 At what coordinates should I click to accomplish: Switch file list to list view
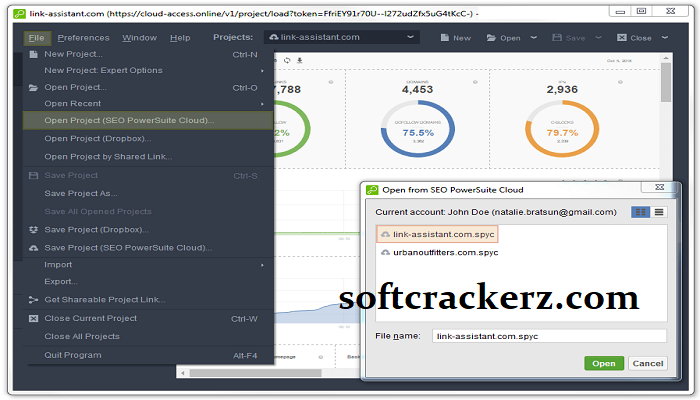(x=659, y=212)
